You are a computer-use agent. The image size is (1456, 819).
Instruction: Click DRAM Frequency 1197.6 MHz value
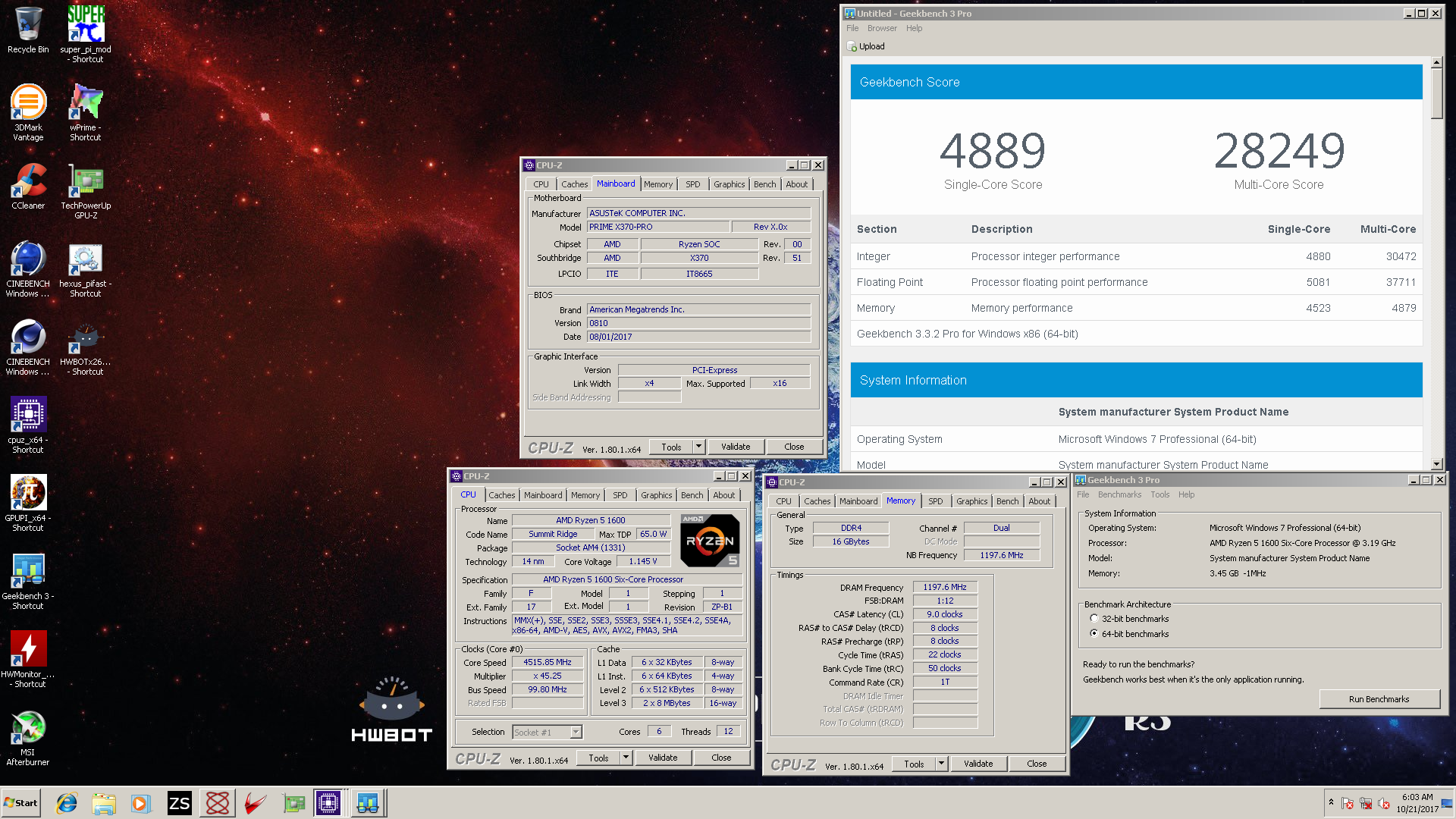pyautogui.click(x=945, y=587)
